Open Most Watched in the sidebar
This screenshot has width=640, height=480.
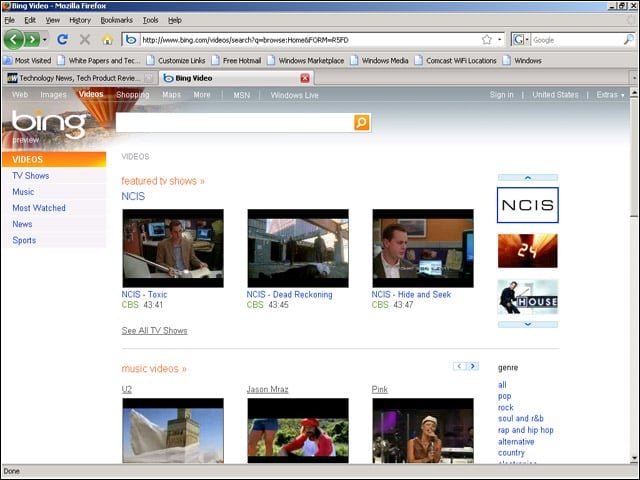tap(39, 208)
